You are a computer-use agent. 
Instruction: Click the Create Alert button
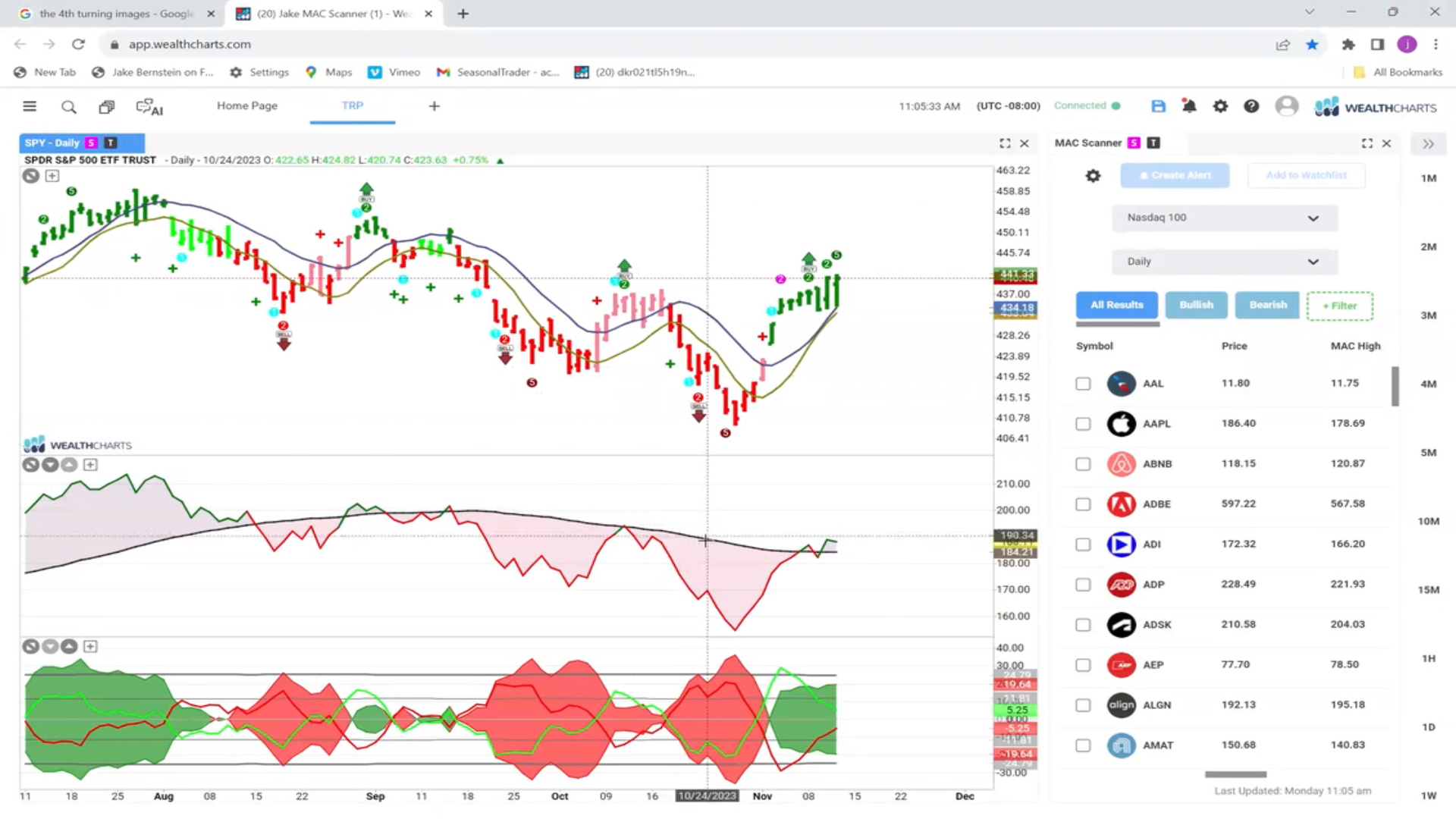[x=1175, y=175]
